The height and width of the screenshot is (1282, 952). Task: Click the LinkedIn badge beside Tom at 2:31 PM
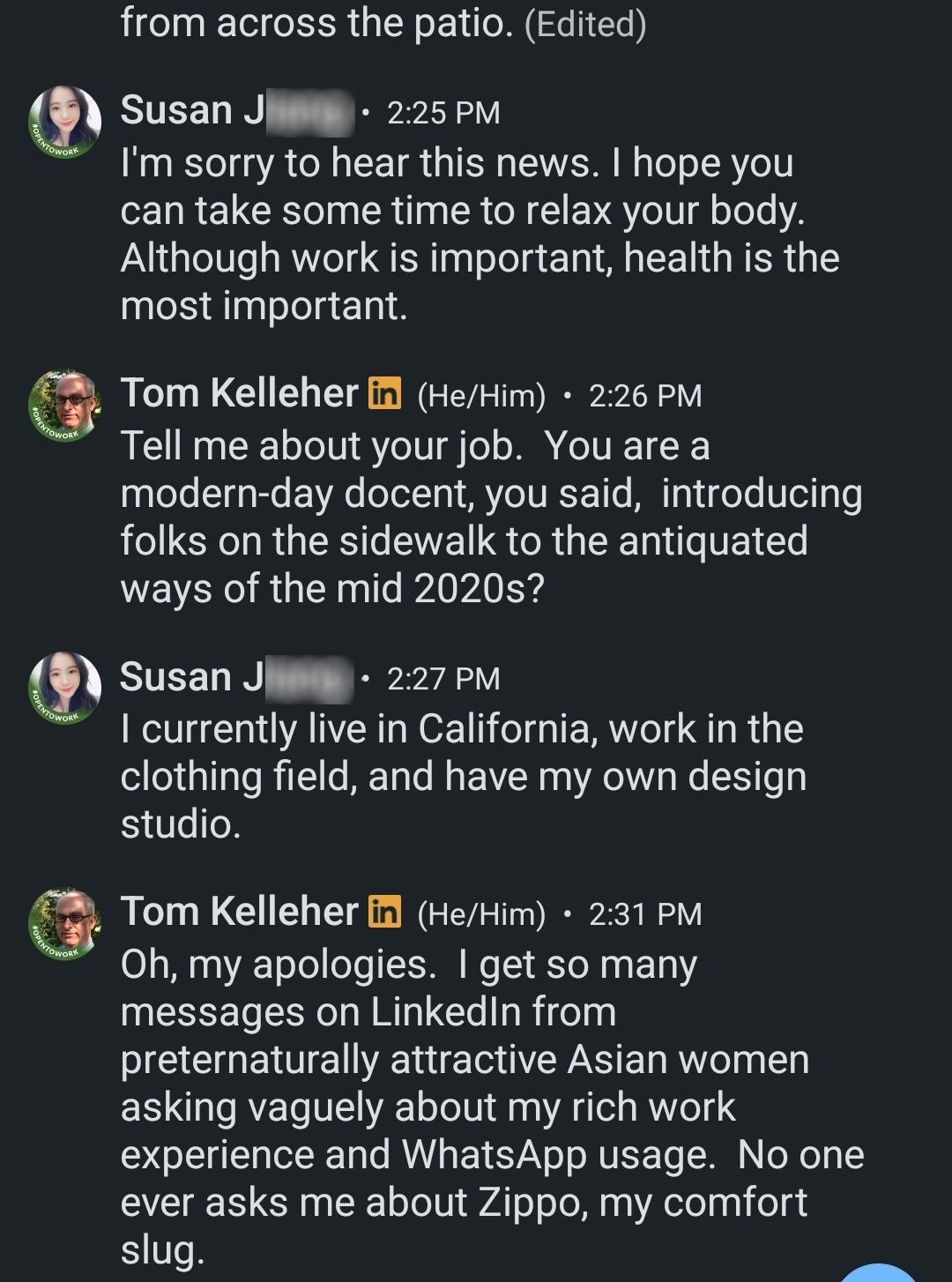click(384, 912)
